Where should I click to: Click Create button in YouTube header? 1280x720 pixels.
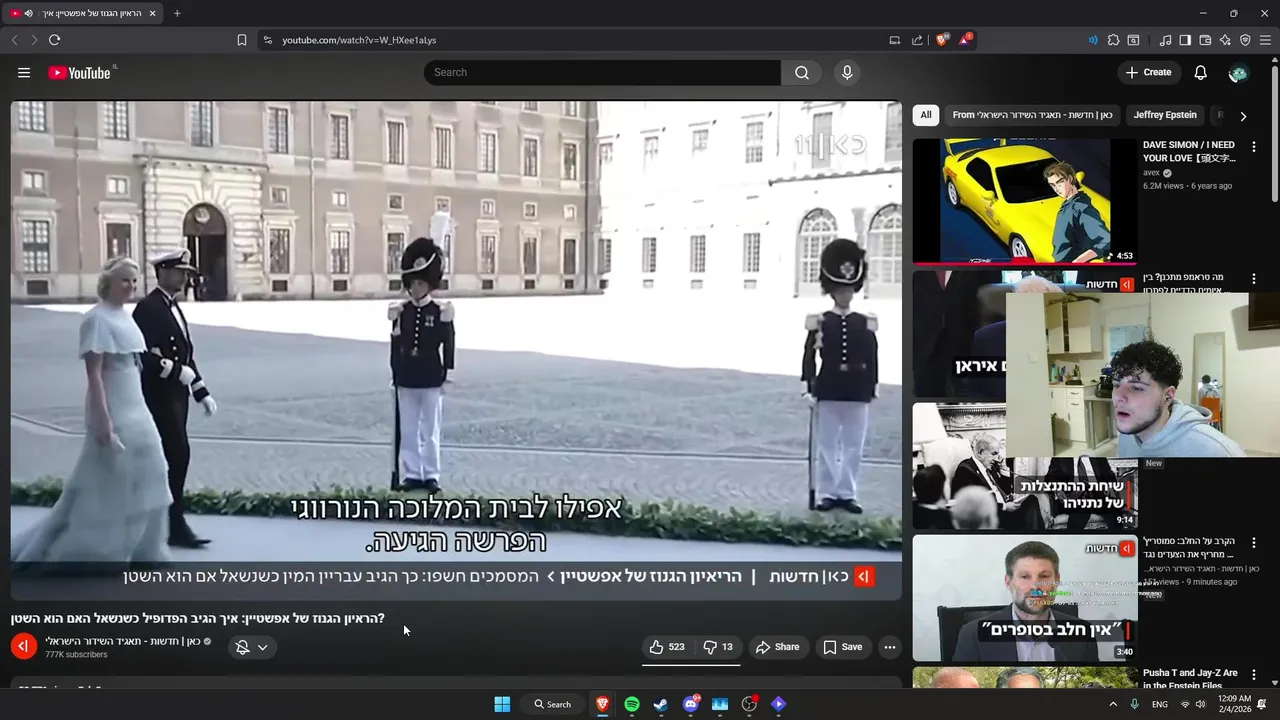[1148, 72]
